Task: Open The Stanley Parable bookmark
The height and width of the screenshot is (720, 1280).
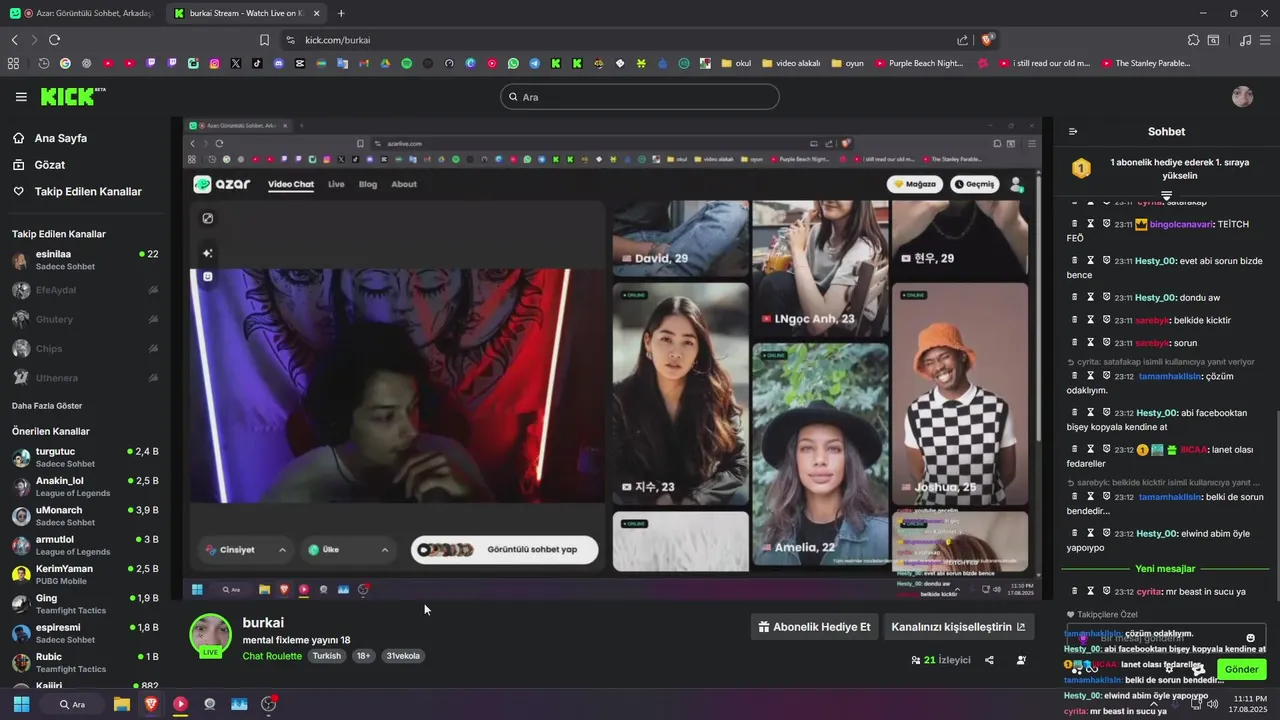Action: (x=1145, y=63)
